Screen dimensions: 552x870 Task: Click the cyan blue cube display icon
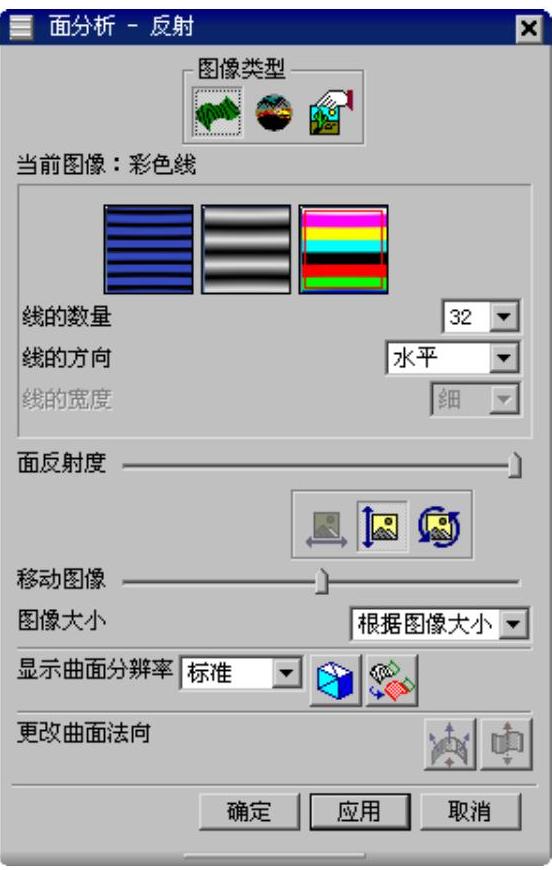tap(336, 680)
